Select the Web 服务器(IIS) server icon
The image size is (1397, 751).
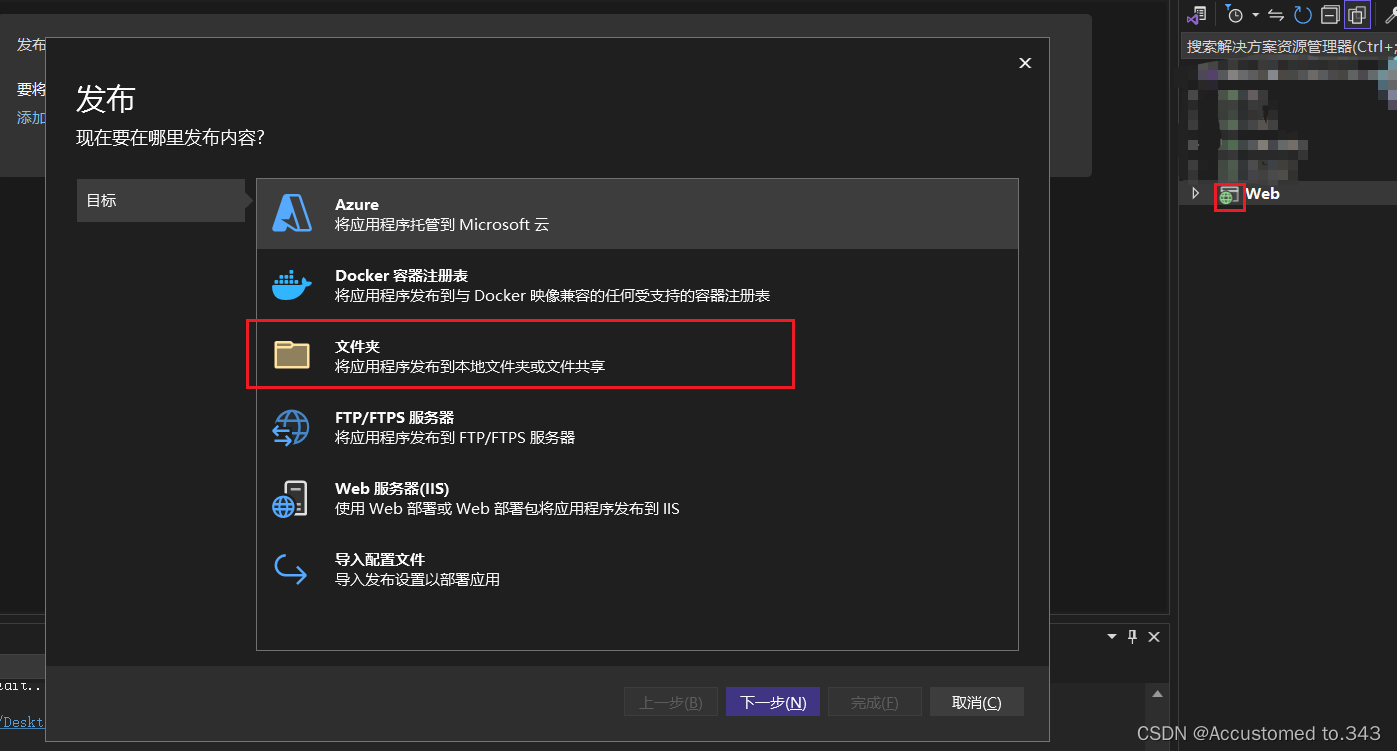coord(292,497)
